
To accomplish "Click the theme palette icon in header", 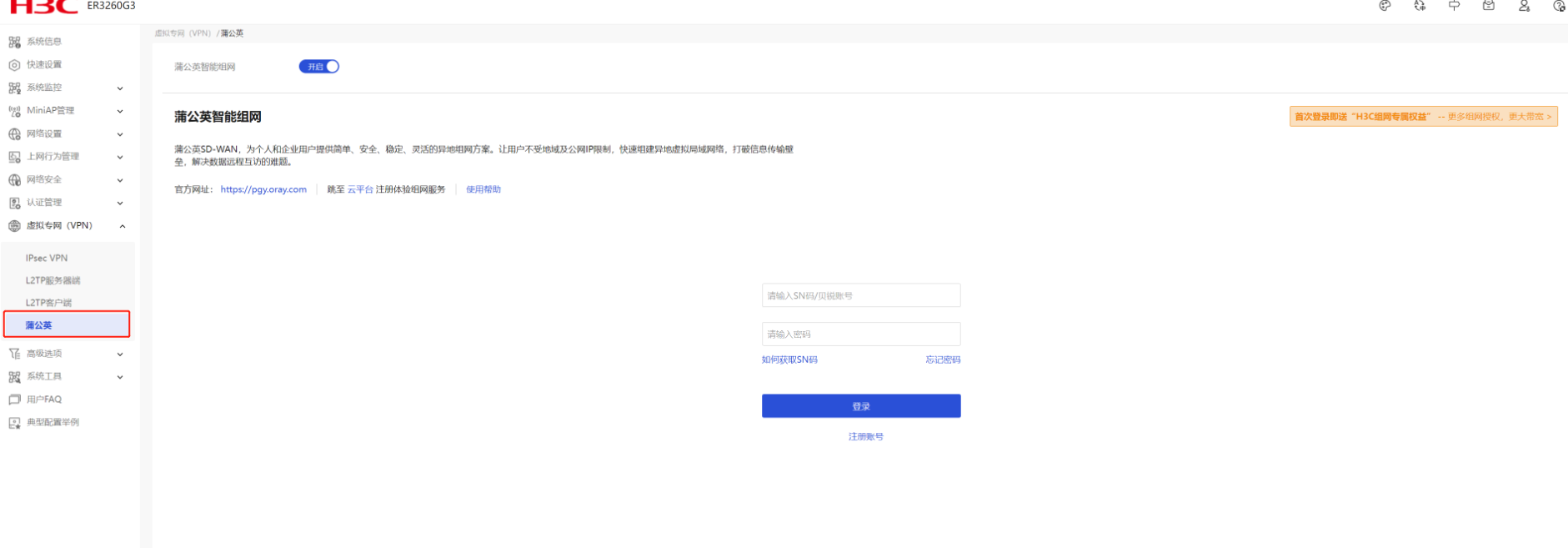I will click(x=1385, y=5).
